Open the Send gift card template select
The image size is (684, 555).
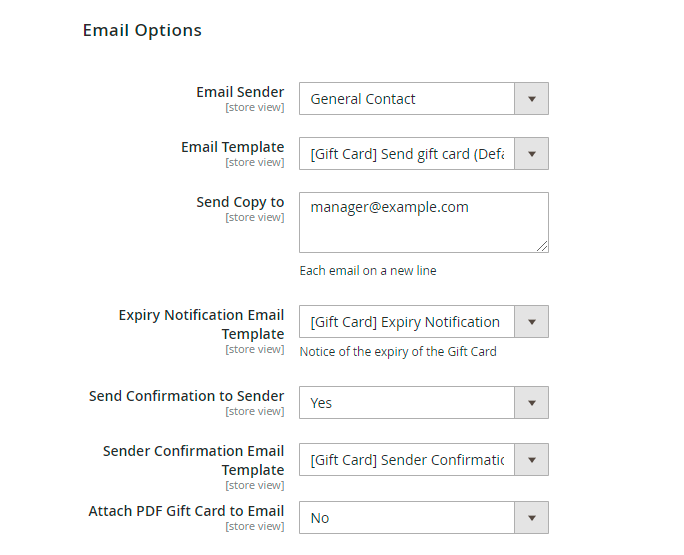[407, 154]
